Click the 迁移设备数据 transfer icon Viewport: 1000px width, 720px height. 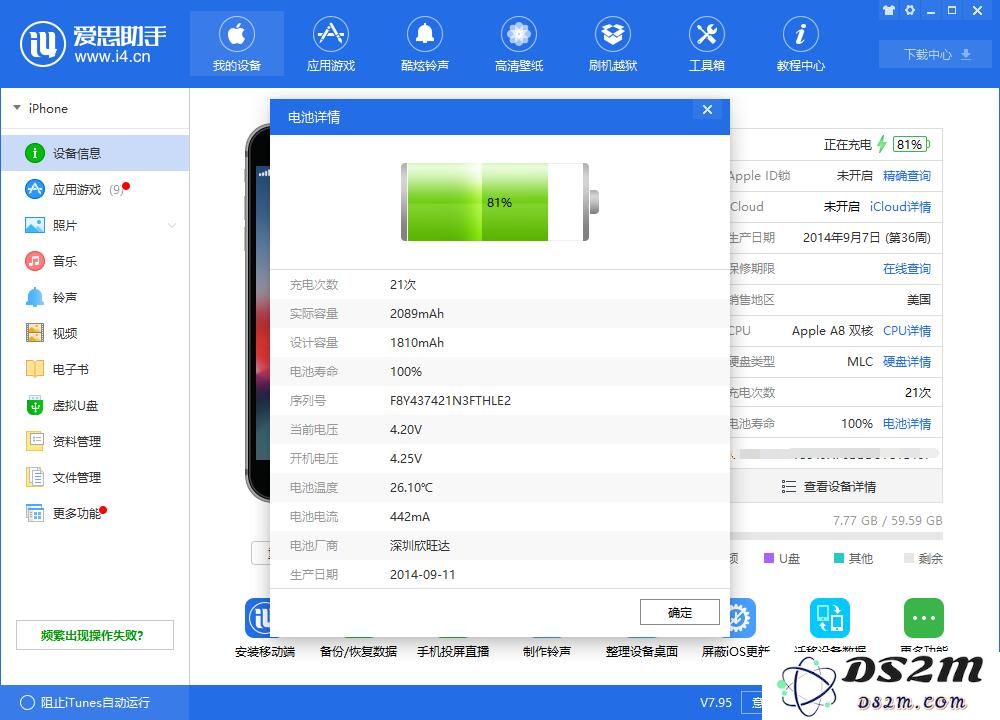(x=829, y=618)
